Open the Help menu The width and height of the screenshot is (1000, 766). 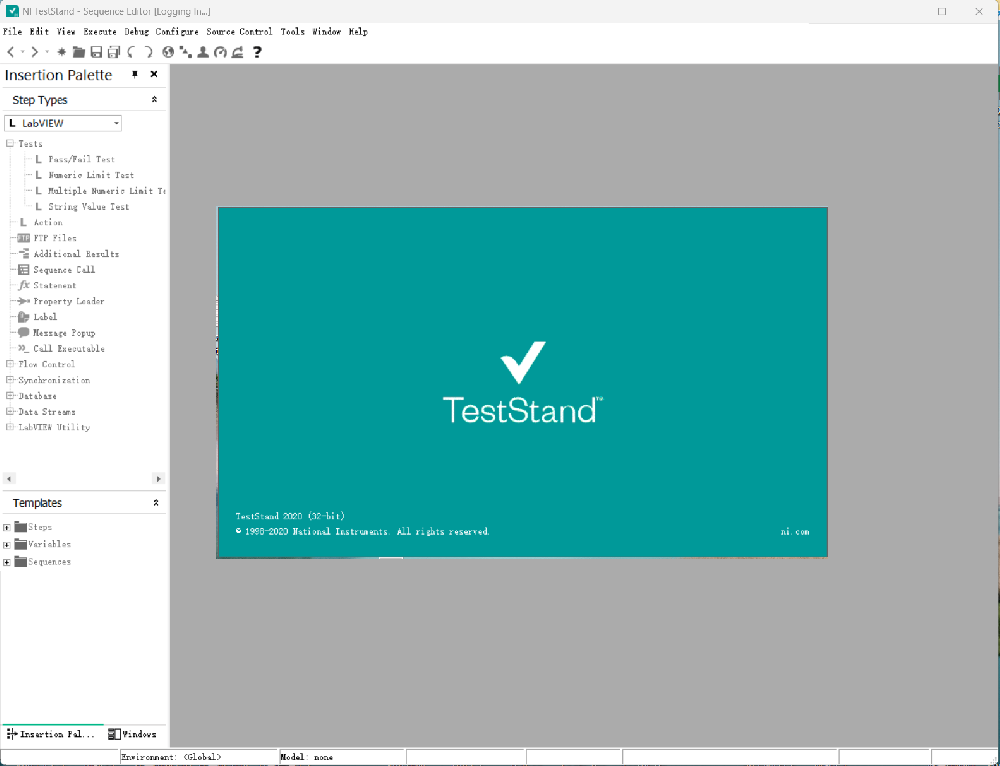point(358,31)
